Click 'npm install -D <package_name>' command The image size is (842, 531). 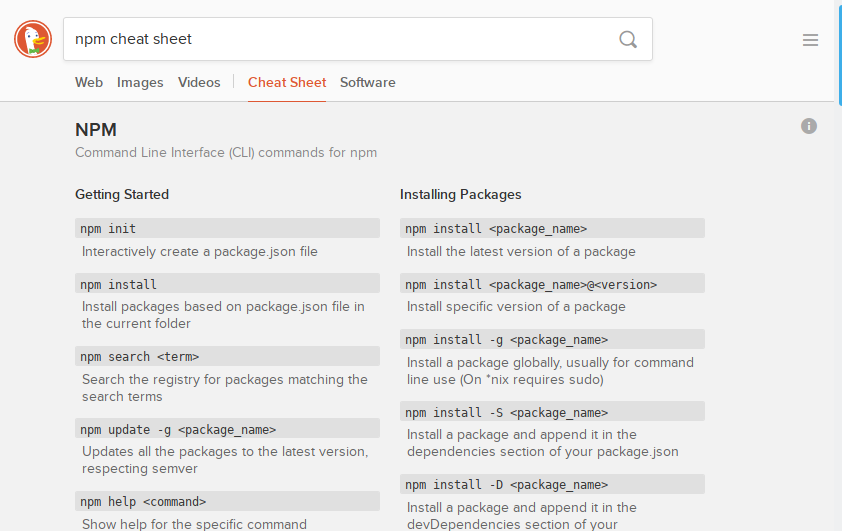(552, 484)
